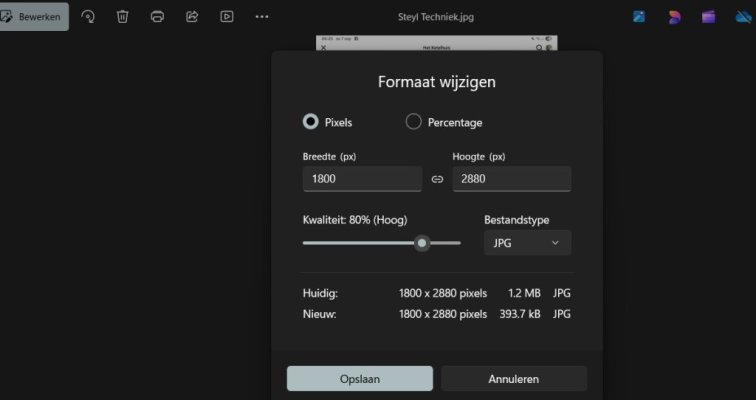This screenshot has width=756, height=400.
Task: Select the Pixels radio button
Action: (x=311, y=122)
